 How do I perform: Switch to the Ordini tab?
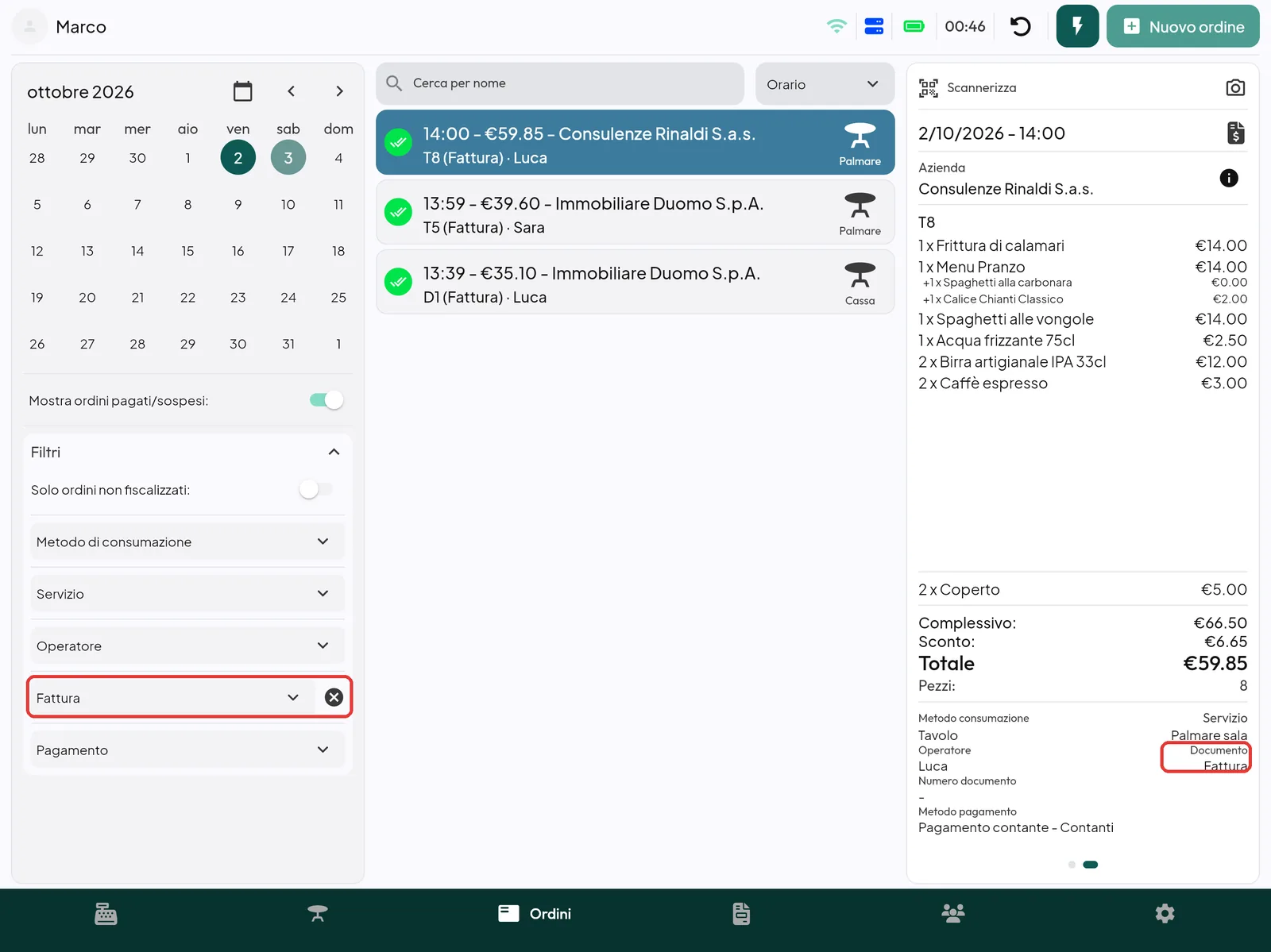[x=535, y=914]
